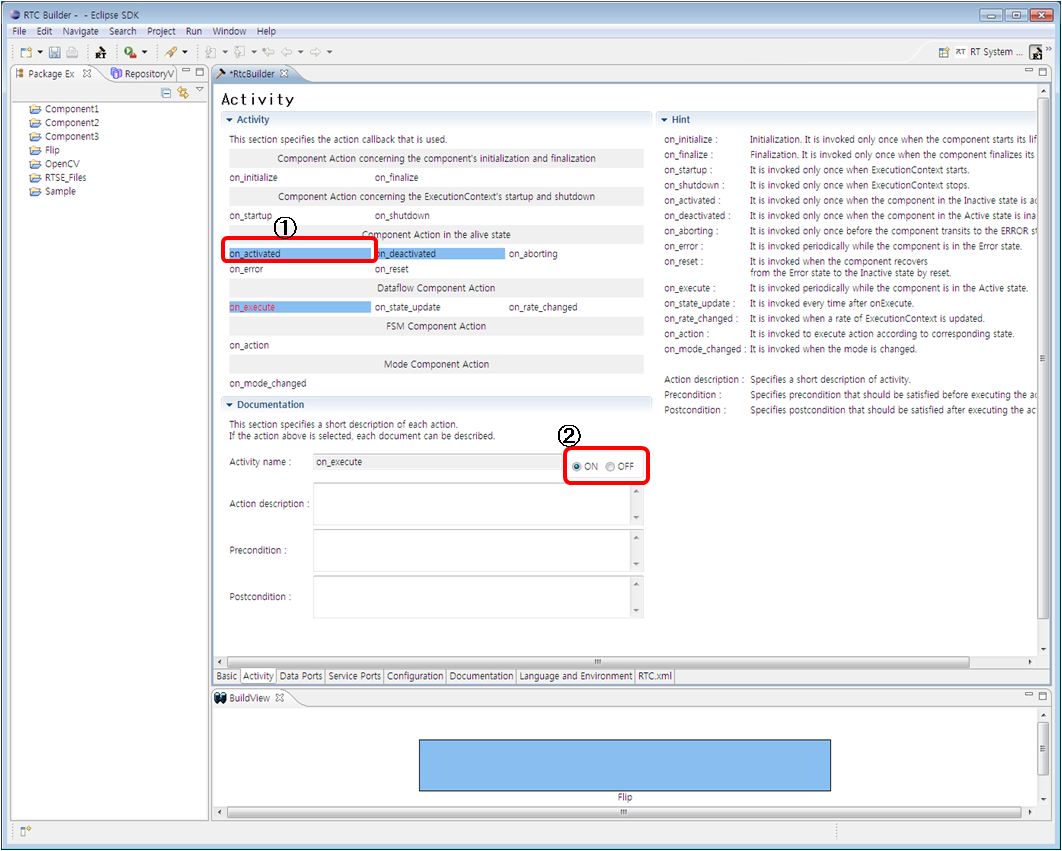Switch to the RT System perspective
Image resolution: width=1062 pixels, height=851 pixels.
click(990, 52)
